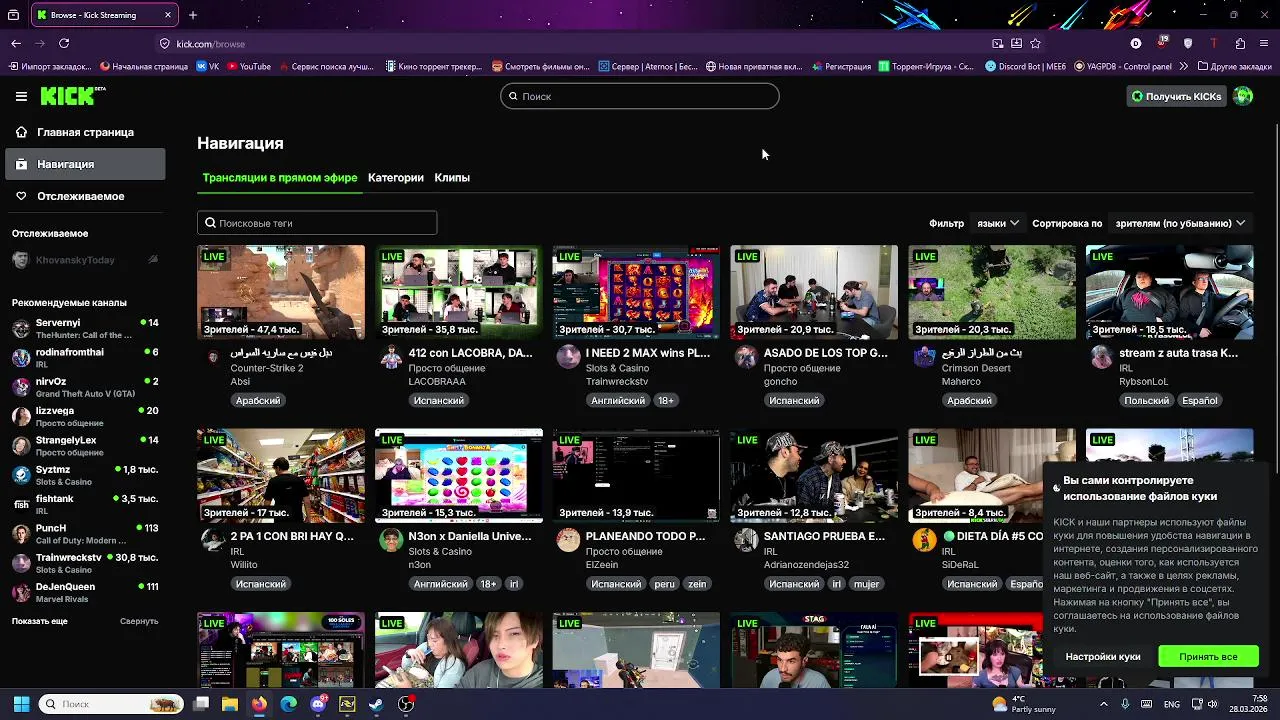1280x720 pixels.
Task: Open the hamburger sidebar menu
Action: pyautogui.click(x=21, y=96)
